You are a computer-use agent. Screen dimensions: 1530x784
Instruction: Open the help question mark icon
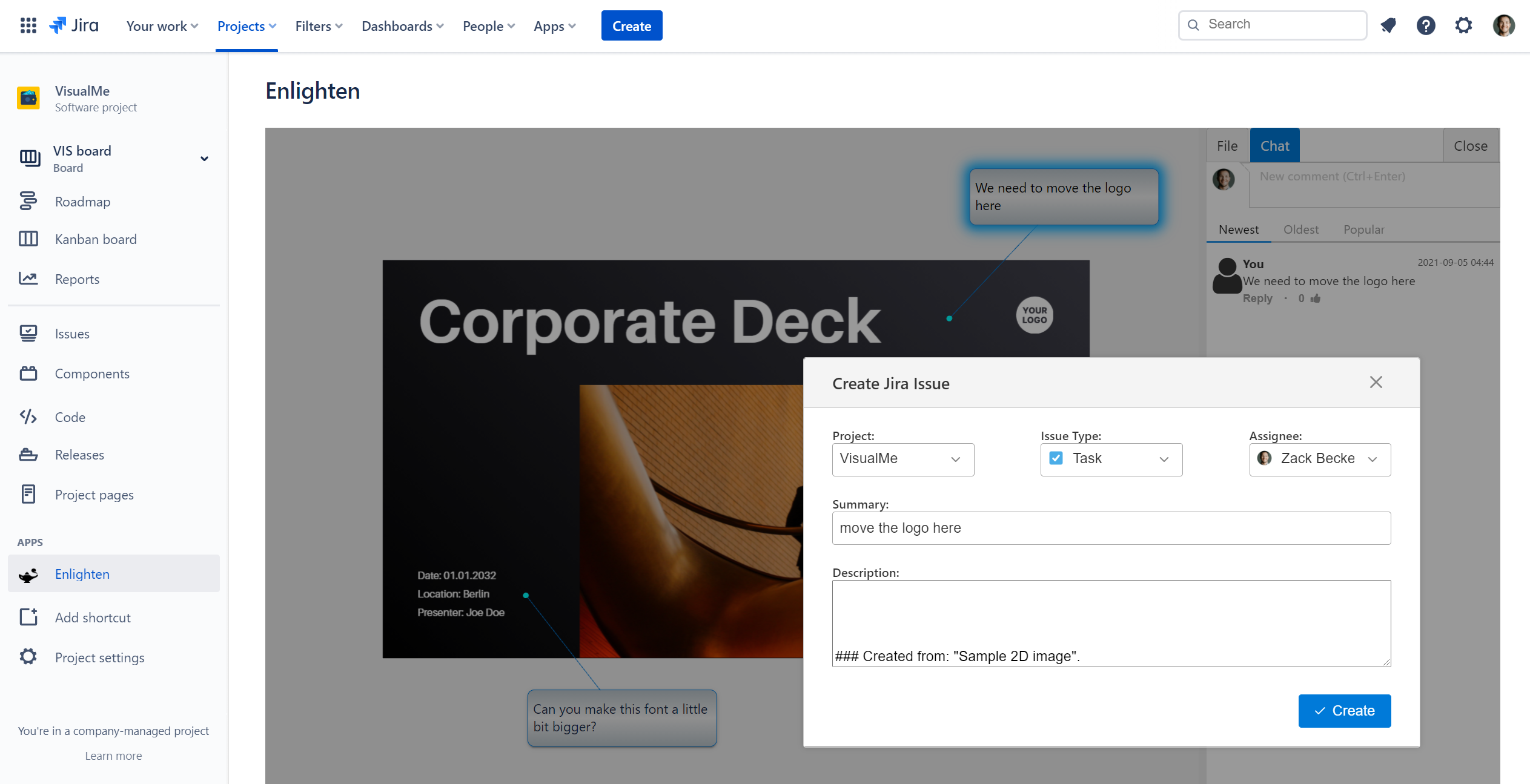[1425, 25]
